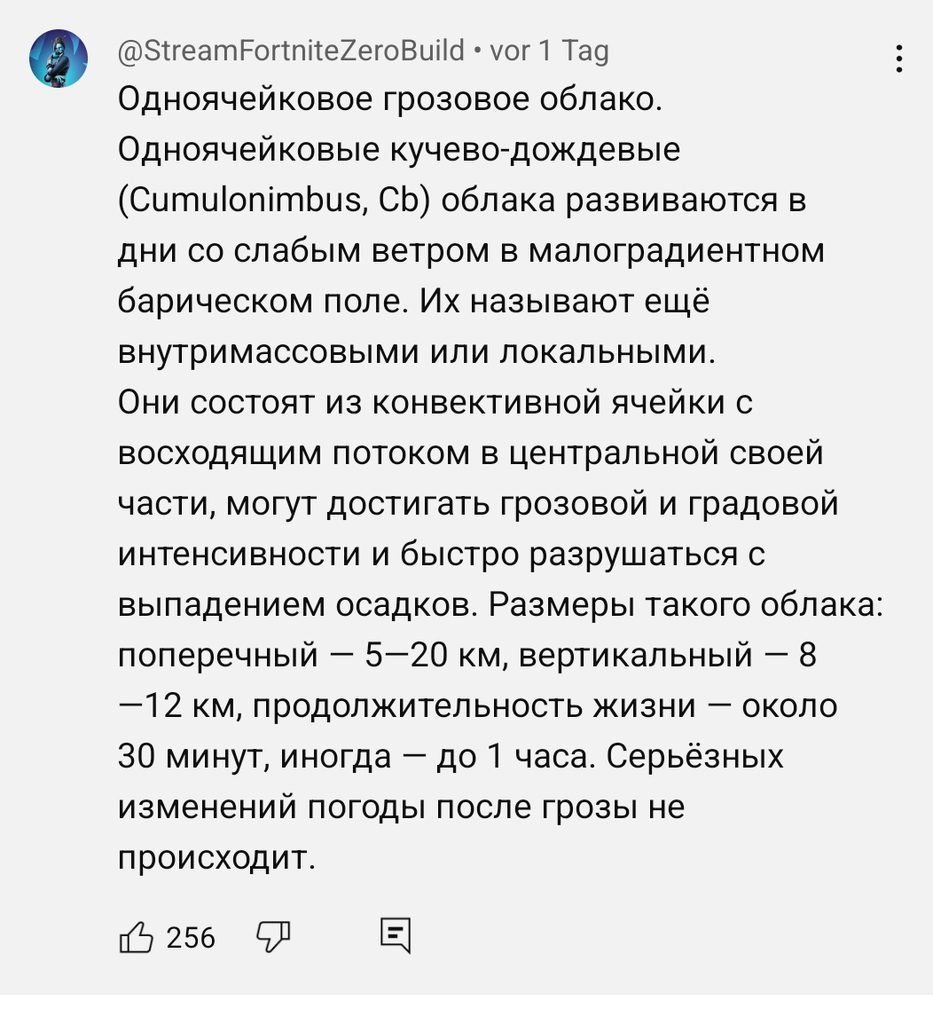933x1024 pixels.
Task: Open the StreamFortniteZeroBuild profile avatar
Action: (58, 58)
